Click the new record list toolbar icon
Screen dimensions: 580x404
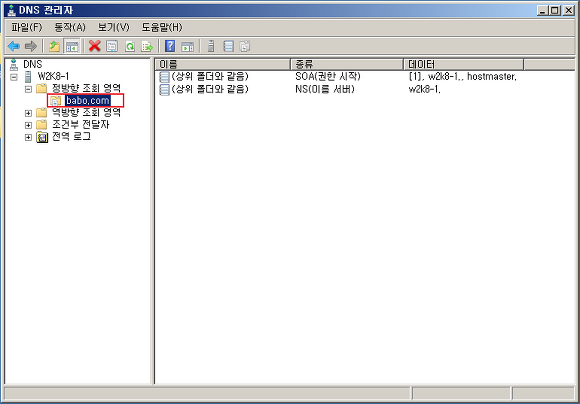coord(229,46)
